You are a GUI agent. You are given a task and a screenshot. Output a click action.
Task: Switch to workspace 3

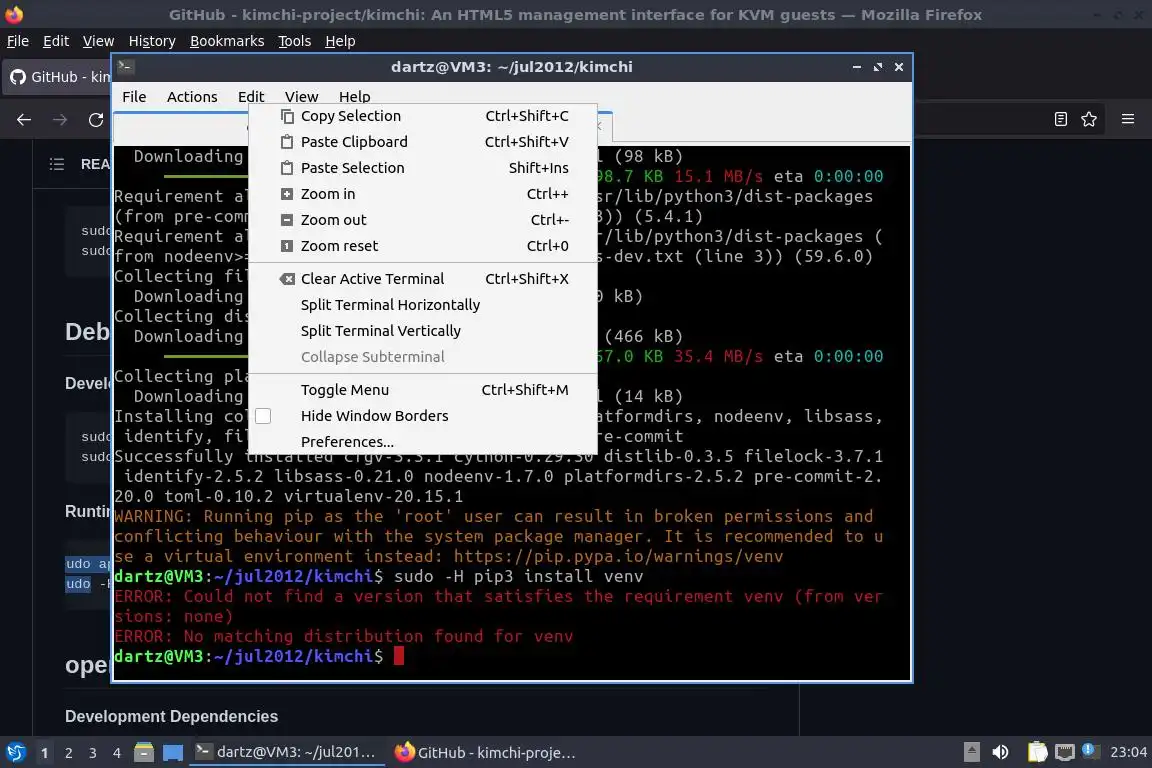point(93,753)
